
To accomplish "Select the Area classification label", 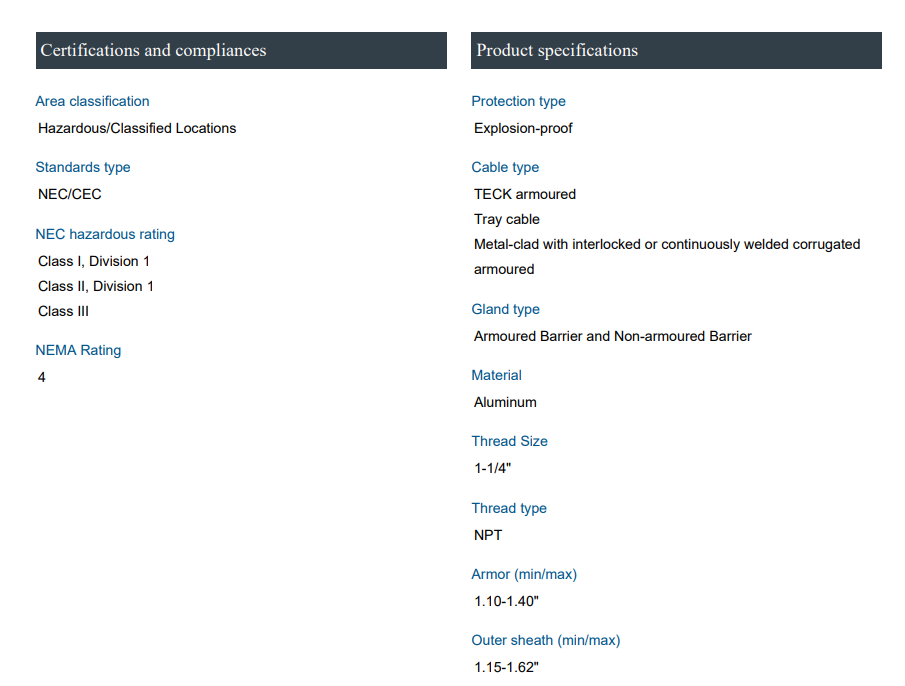I will [92, 101].
